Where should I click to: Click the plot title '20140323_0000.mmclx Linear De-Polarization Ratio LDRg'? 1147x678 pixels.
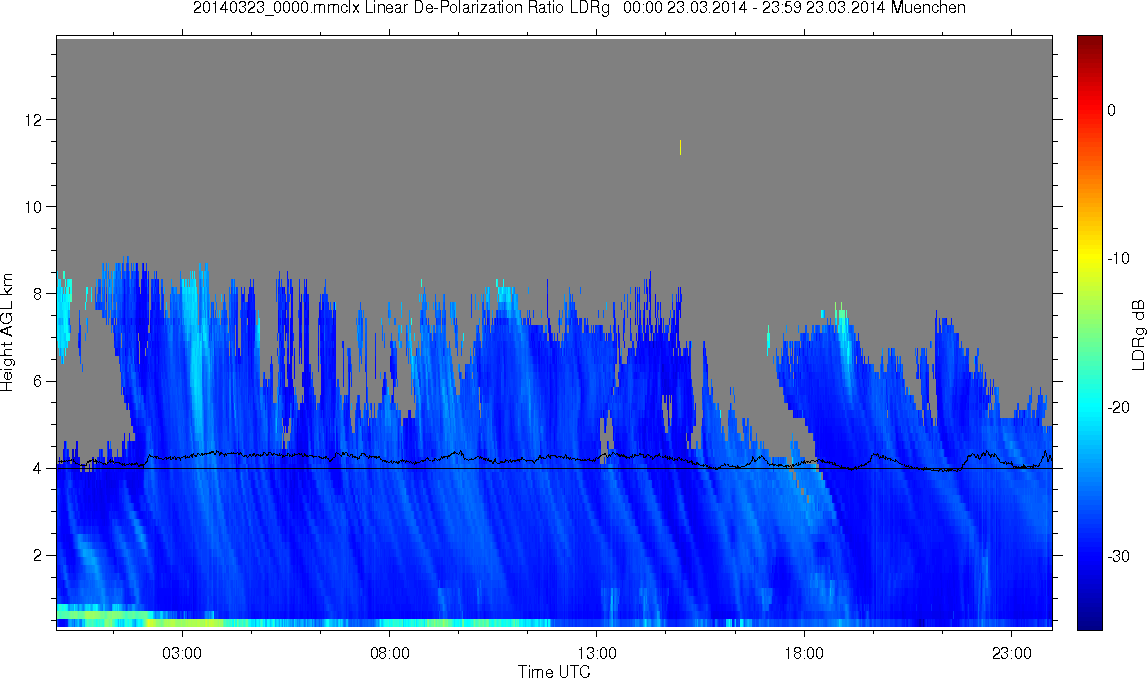(x=401, y=8)
